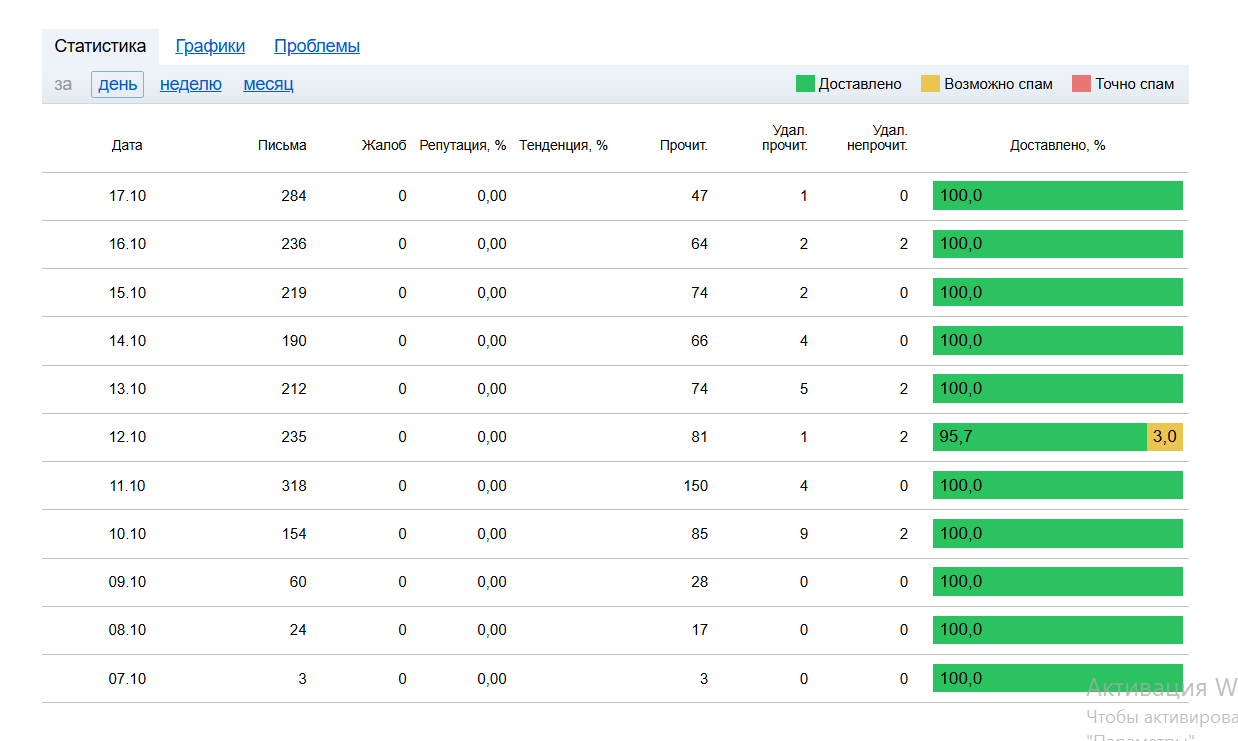The image size is (1238, 741).
Task: Click the Доставлено, % column header
Action: coord(1057,145)
